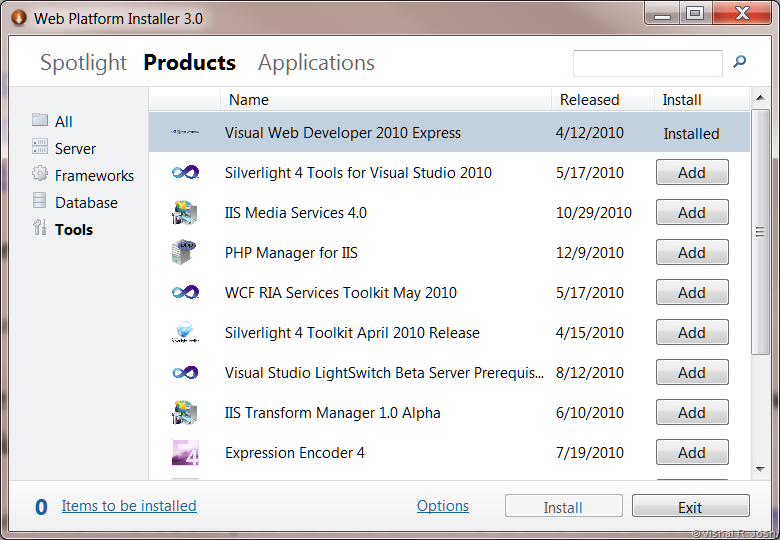Image resolution: width=780 pixels, height=540 pixels.
Task: Add PHP Manager for IIS
Action: click(692, 253)
